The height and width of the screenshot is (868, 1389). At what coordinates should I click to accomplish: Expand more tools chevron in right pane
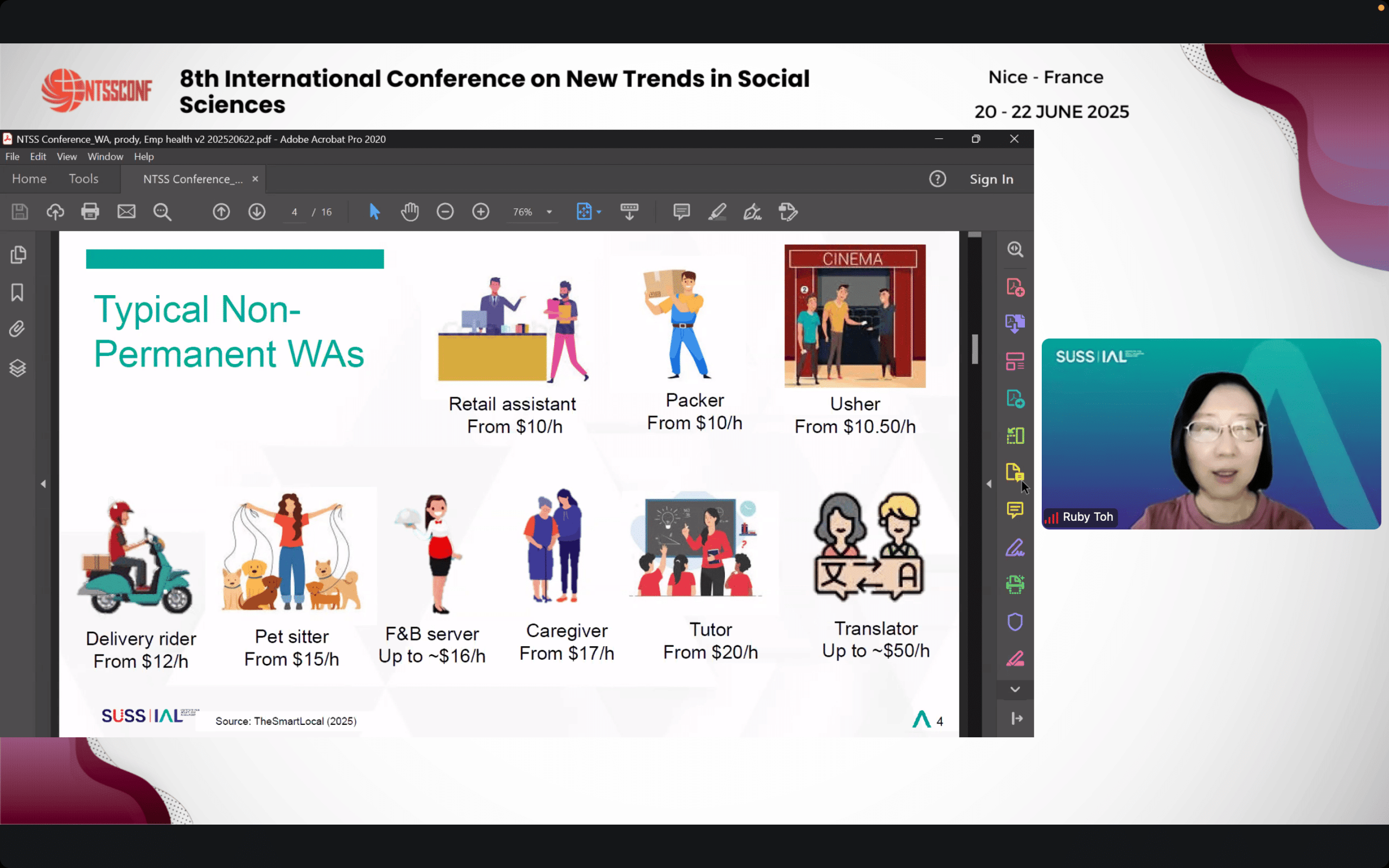(1015, 689)
